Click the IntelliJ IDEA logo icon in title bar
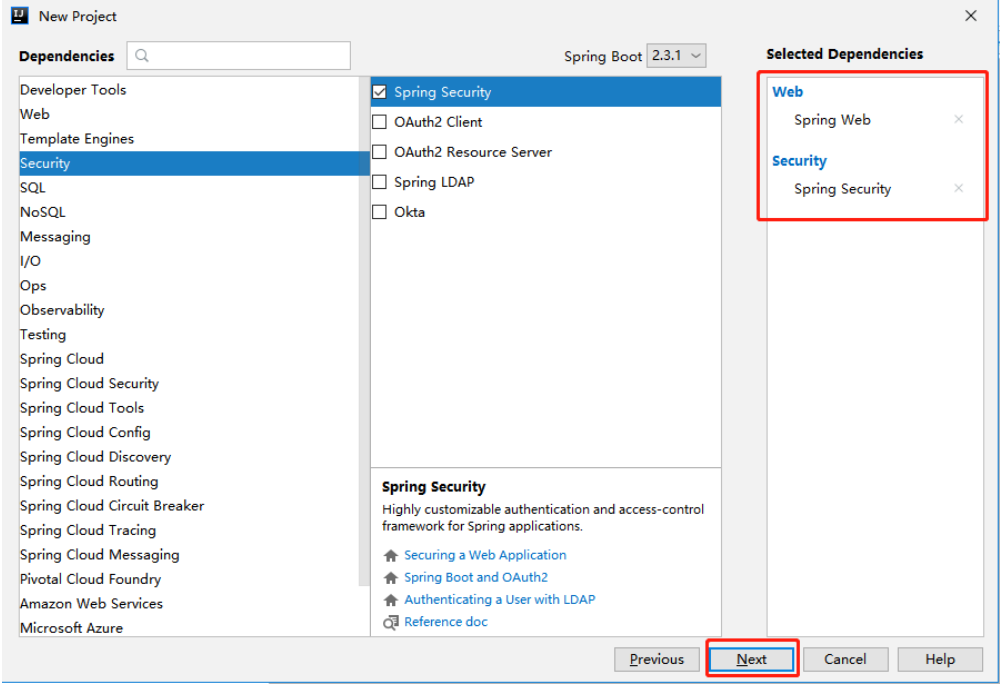Screen dimensions: 1000x690 click(x=20, y=15)
